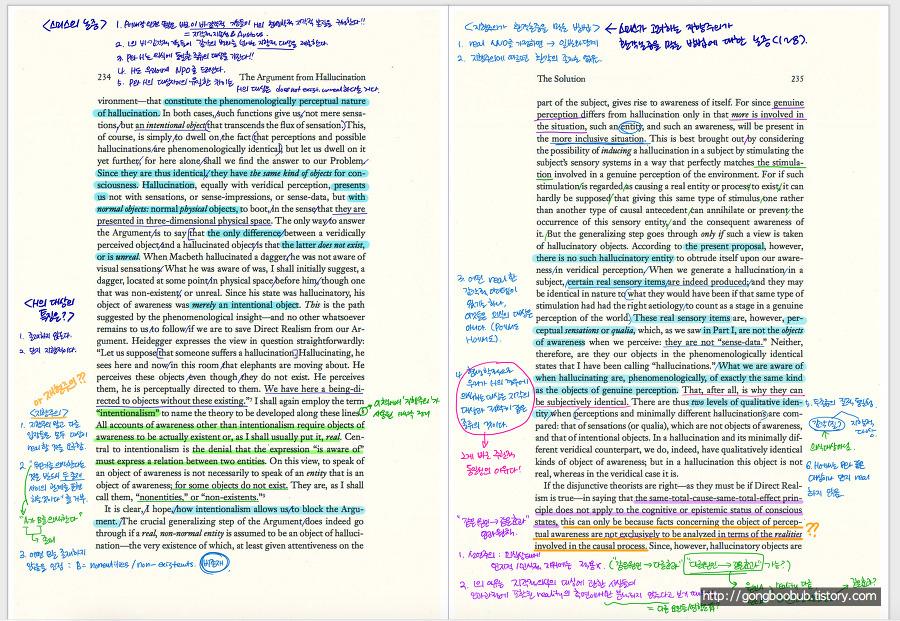Click the page header "The Argument from Hallucination"
900x621 pixels.
(302, 77)
